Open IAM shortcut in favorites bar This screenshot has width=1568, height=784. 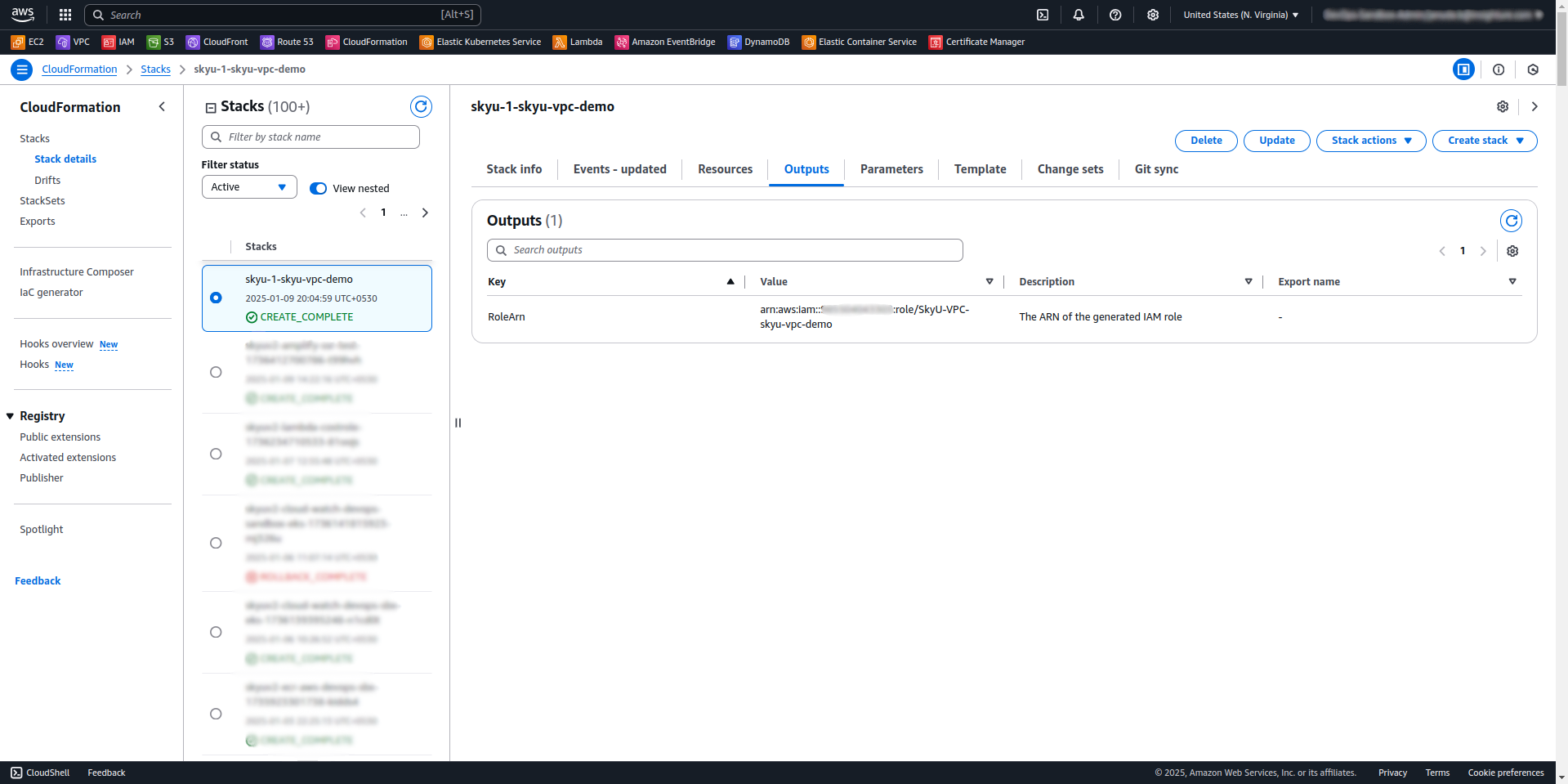(x=118, y=42)
